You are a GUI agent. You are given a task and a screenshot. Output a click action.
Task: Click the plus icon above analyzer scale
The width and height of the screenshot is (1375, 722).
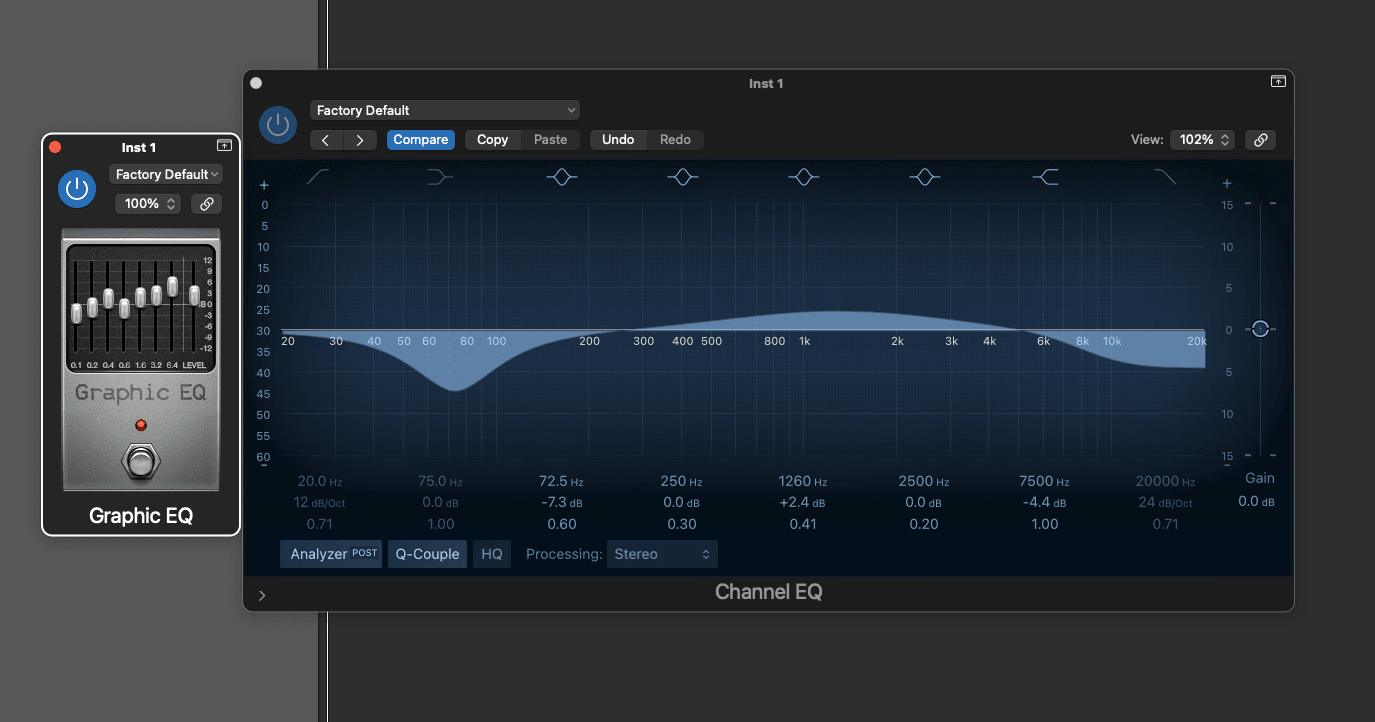point(264,185)
